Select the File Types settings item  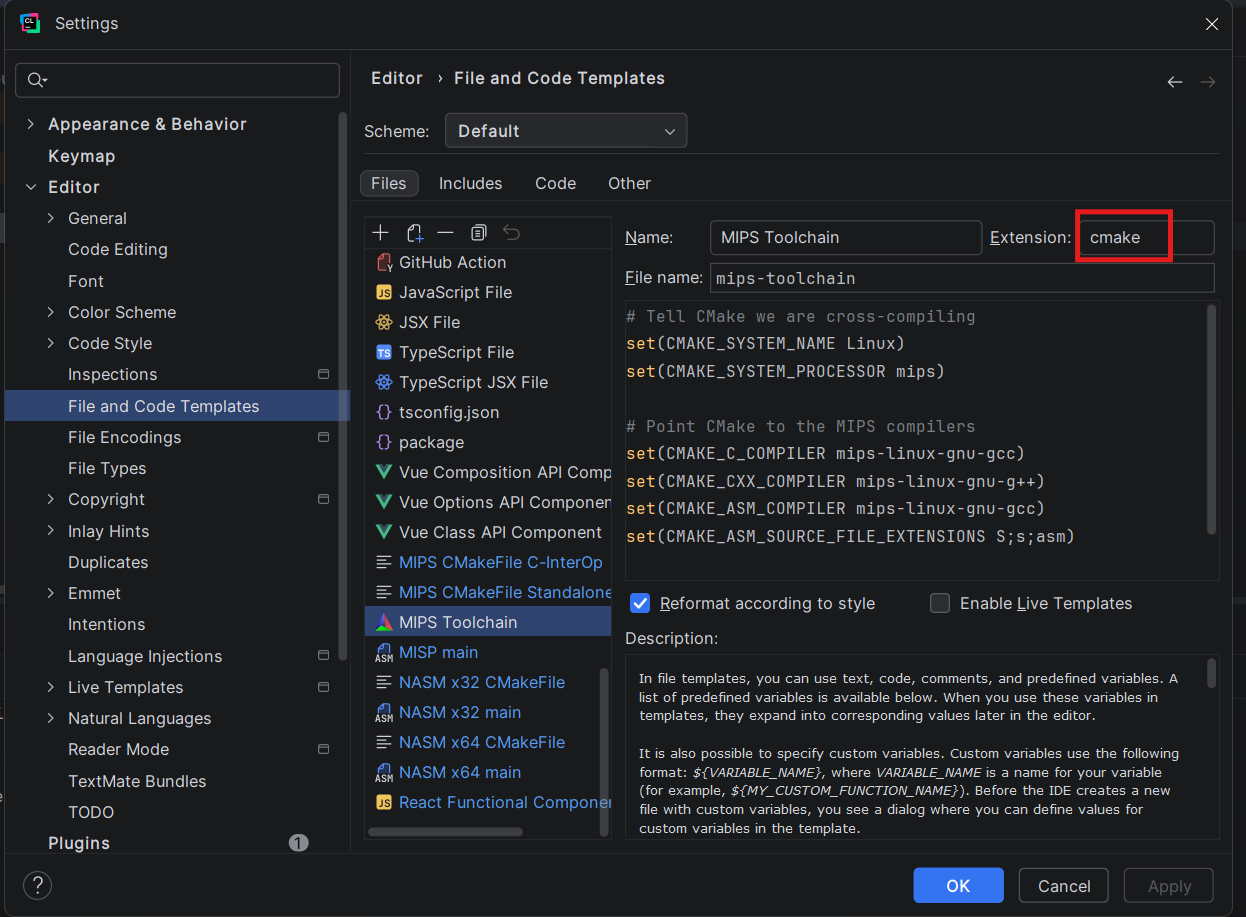[107, 468]
